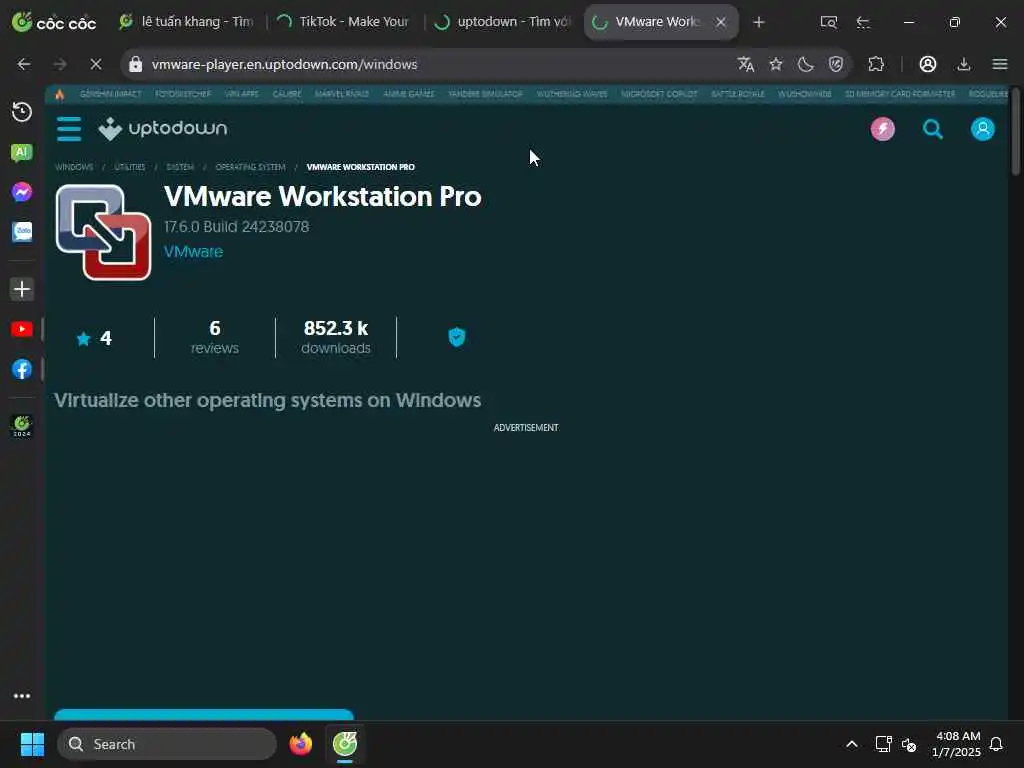The image size is (1024, 768).
Task: Open Wuthering Waves trending link
Action: tap(571, 94)
